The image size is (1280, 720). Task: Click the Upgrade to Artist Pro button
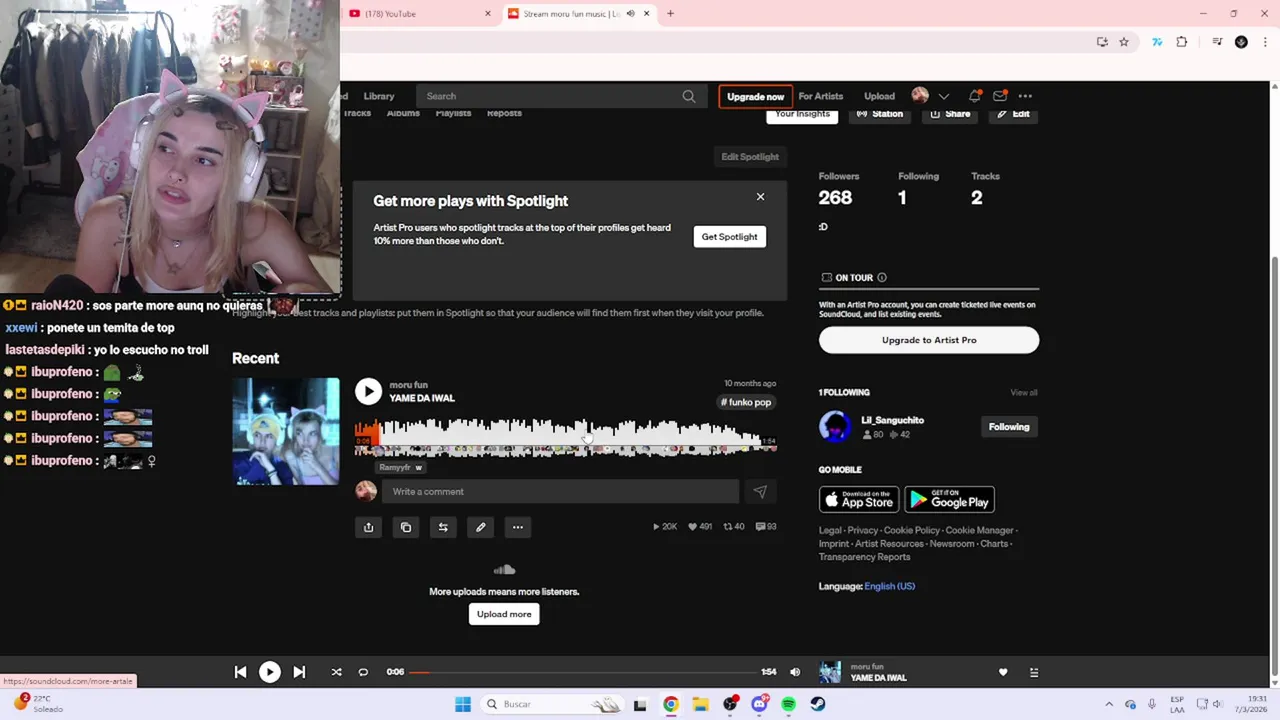[x=929, y=340]
